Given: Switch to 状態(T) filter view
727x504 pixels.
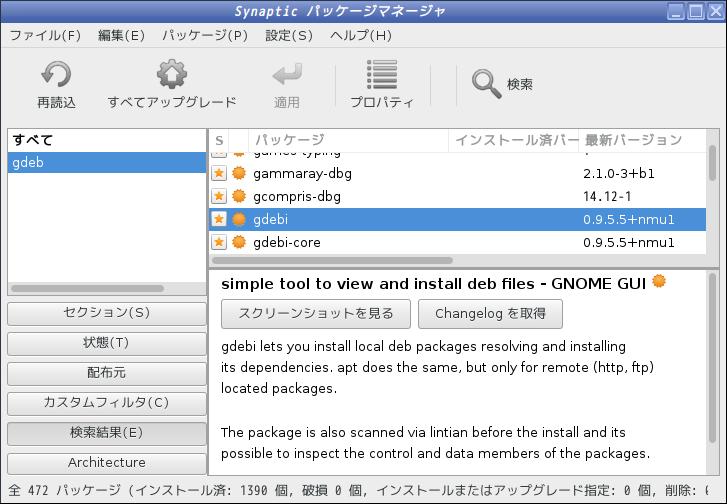Looking at the screenshot, I should 107,343.
